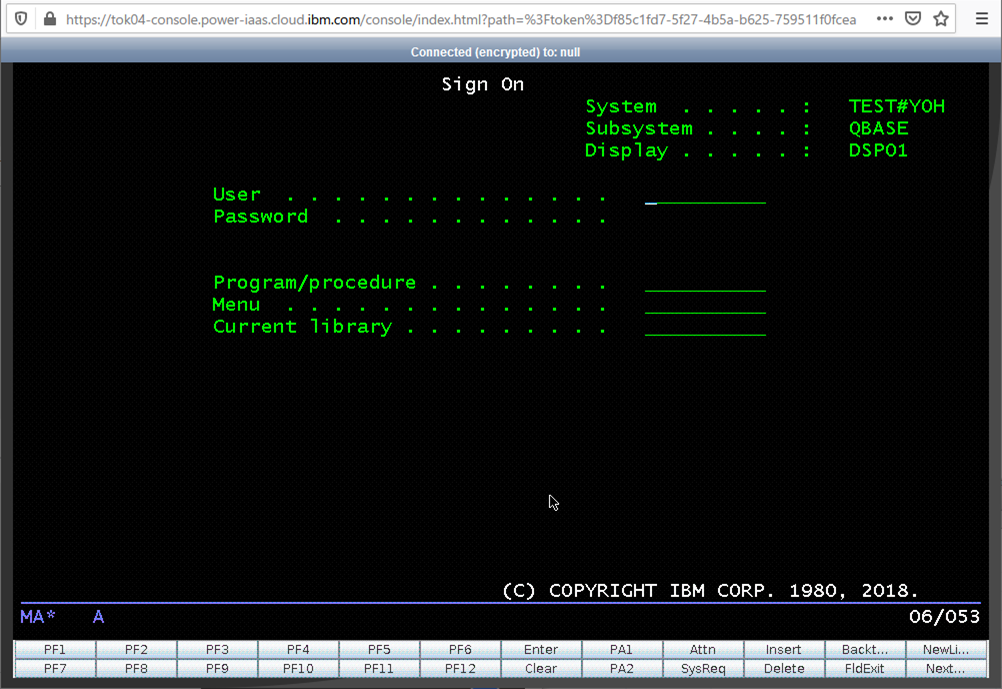Focus the User input field

[705, 195]
